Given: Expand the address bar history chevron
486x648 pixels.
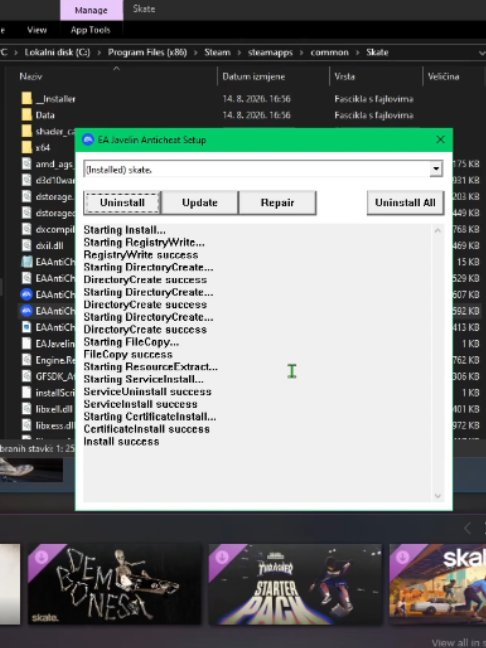Looking at the screenshot, I should (481, 52).
